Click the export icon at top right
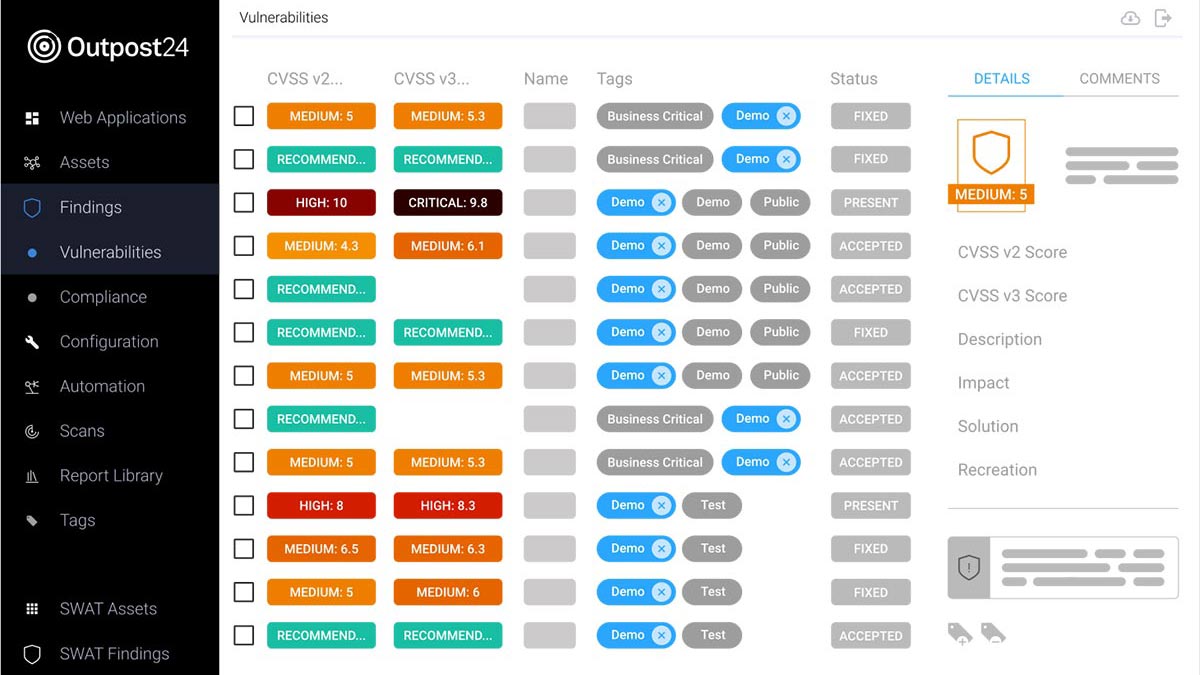1200x675 pixels. [1163, 18]
